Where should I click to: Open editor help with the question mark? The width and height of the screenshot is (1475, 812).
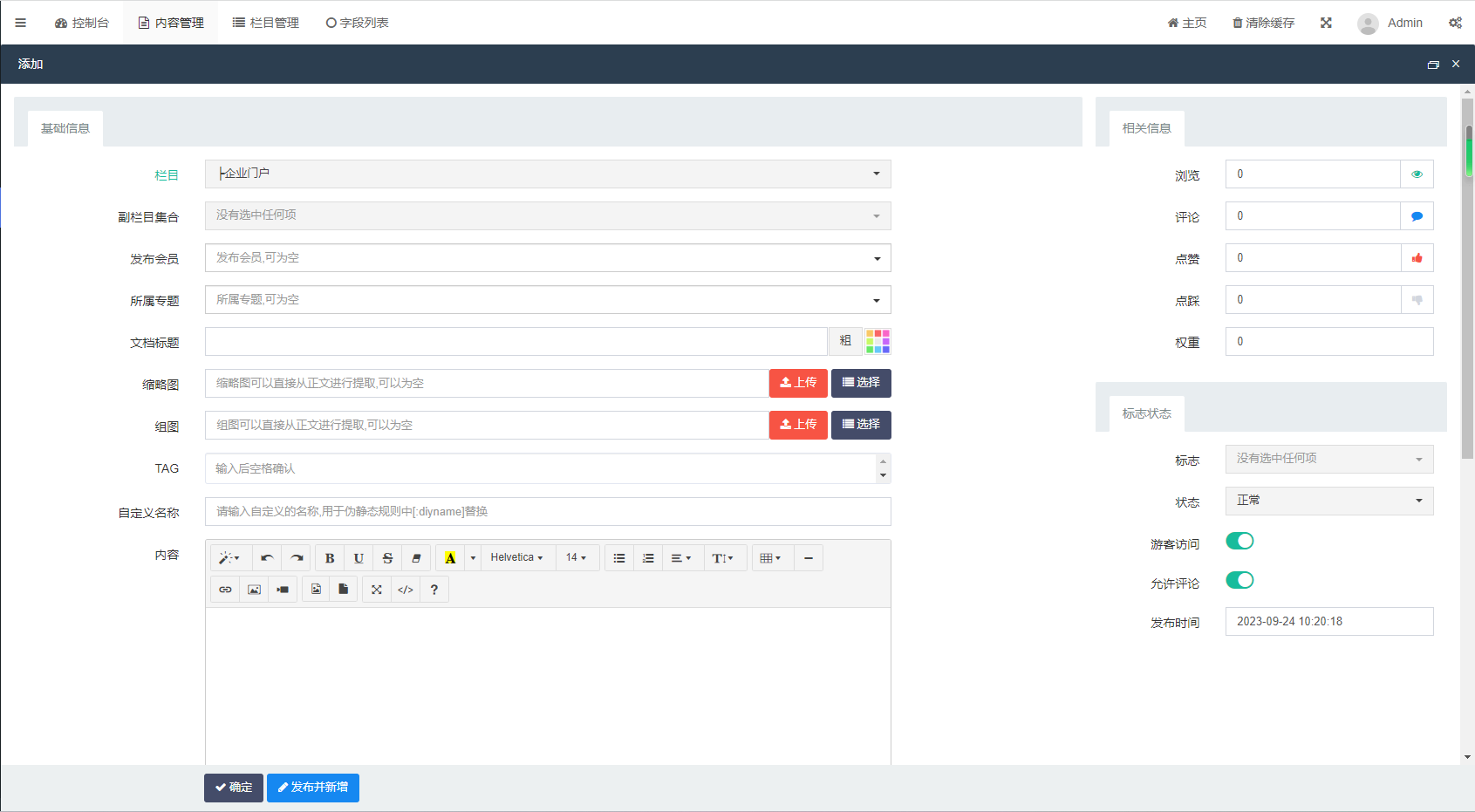point(434,590)
